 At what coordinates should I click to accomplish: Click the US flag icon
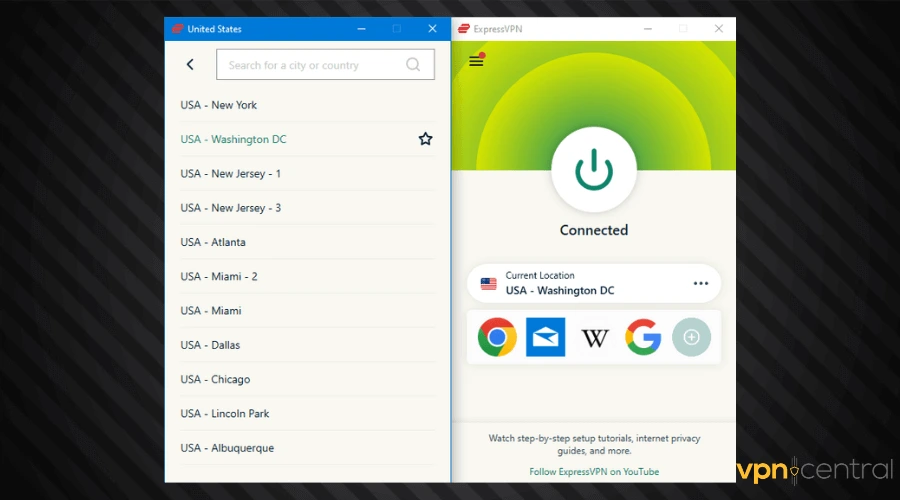pyautogui.click(x=488, y=284)
